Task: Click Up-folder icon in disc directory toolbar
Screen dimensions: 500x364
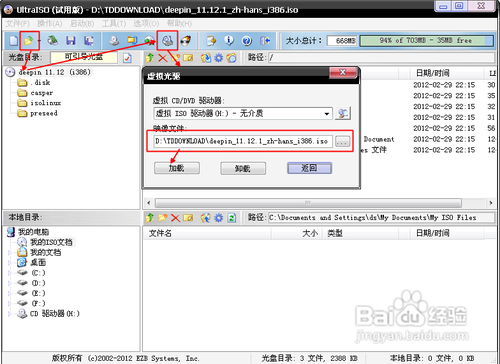Action: (x=150, y=58)
